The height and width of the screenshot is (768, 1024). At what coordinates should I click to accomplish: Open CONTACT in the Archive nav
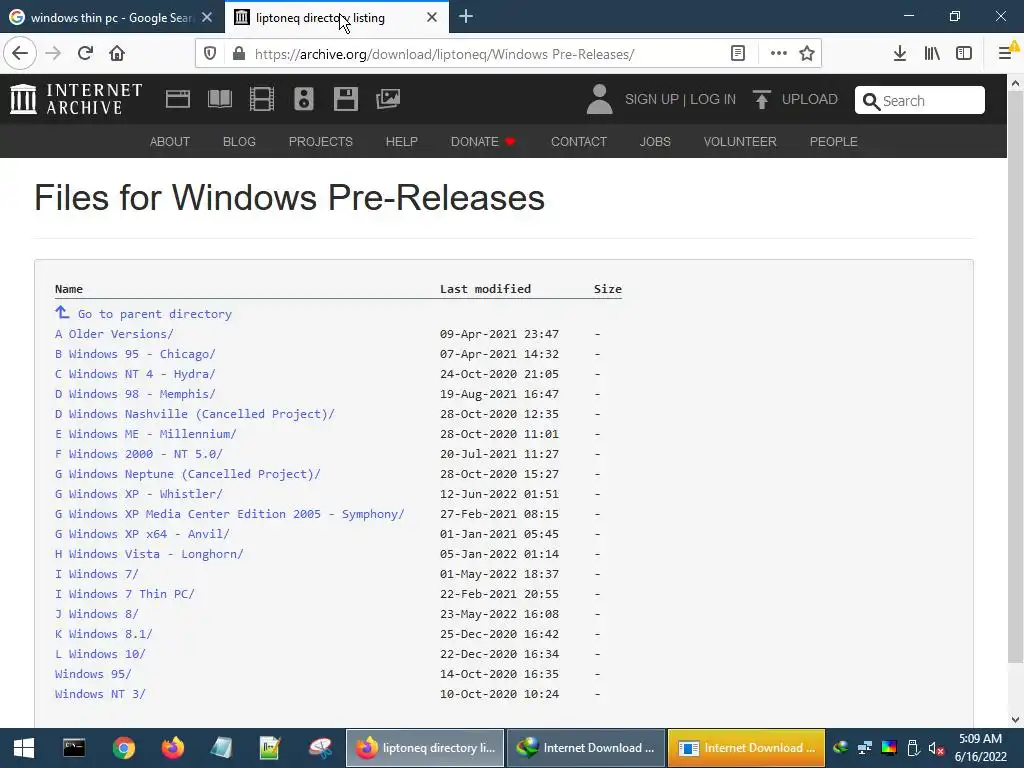(x=579, y=142)
